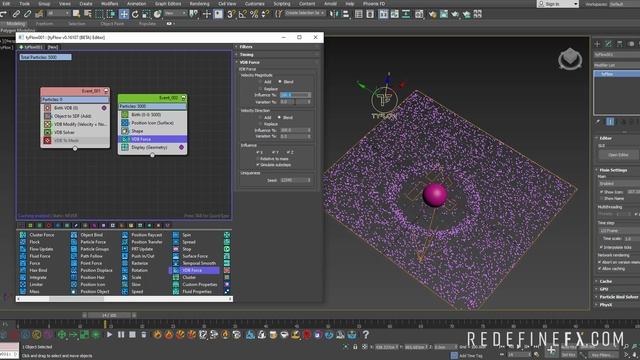Select the Move tool in main toolbar

click(124, 14)
